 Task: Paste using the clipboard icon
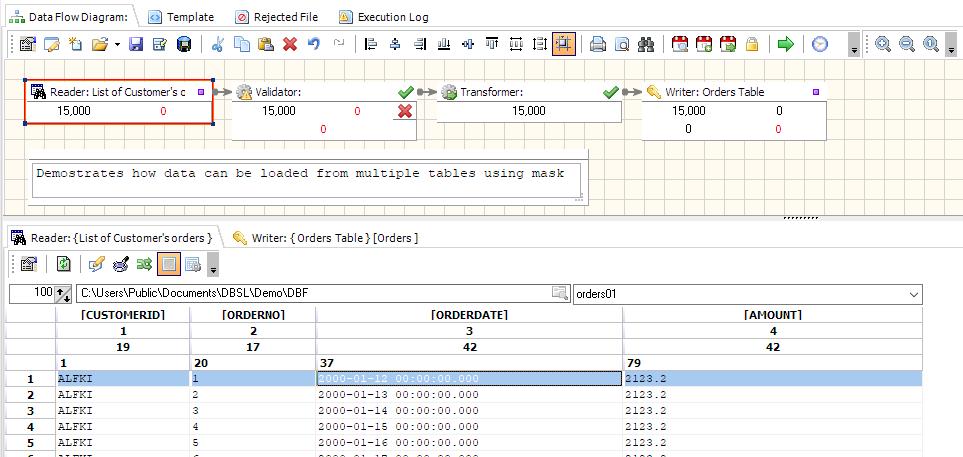point(266,44)
